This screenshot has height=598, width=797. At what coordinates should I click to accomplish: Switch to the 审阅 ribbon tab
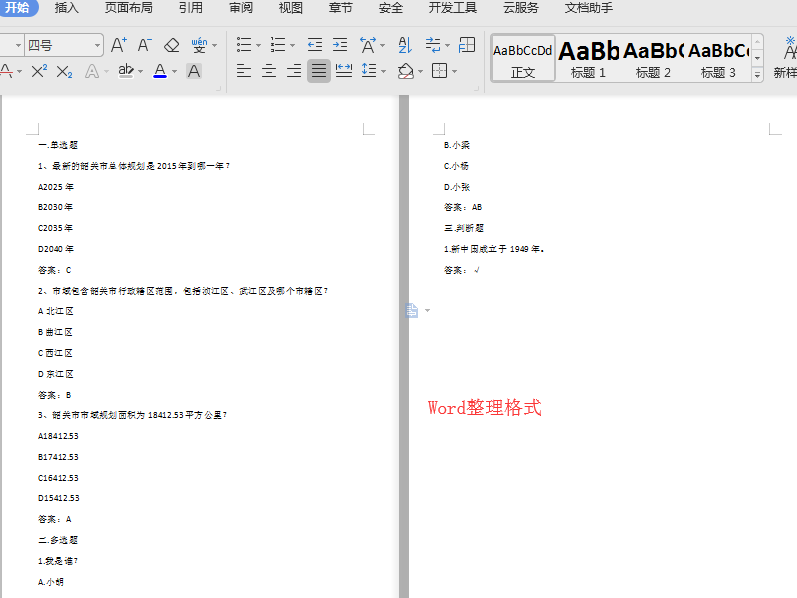[241, 8]
